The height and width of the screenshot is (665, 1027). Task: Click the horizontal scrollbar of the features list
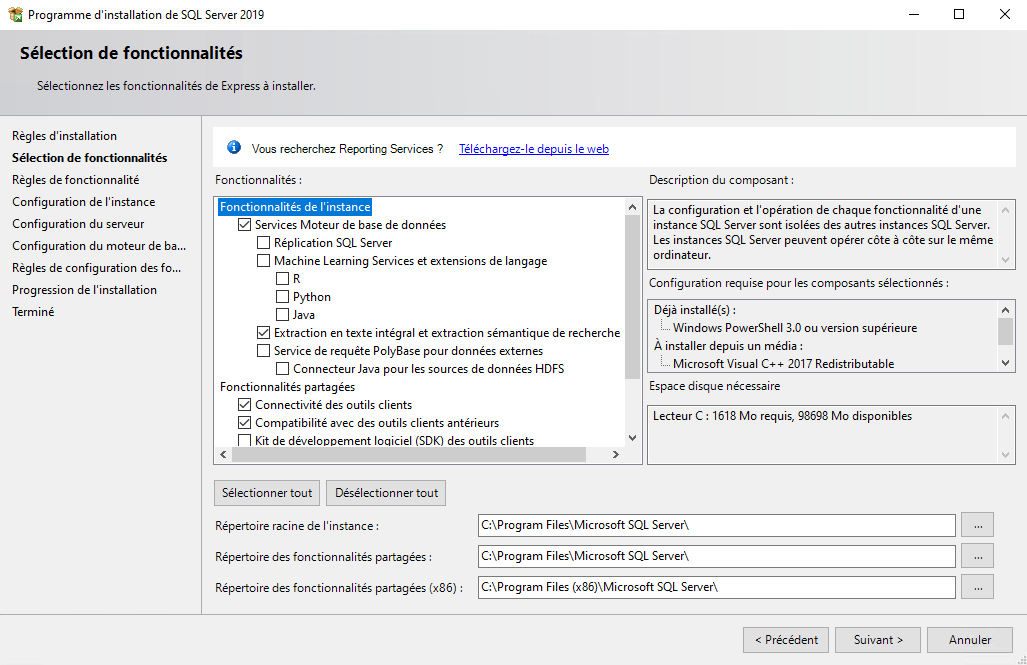click(x=410, y=455)
